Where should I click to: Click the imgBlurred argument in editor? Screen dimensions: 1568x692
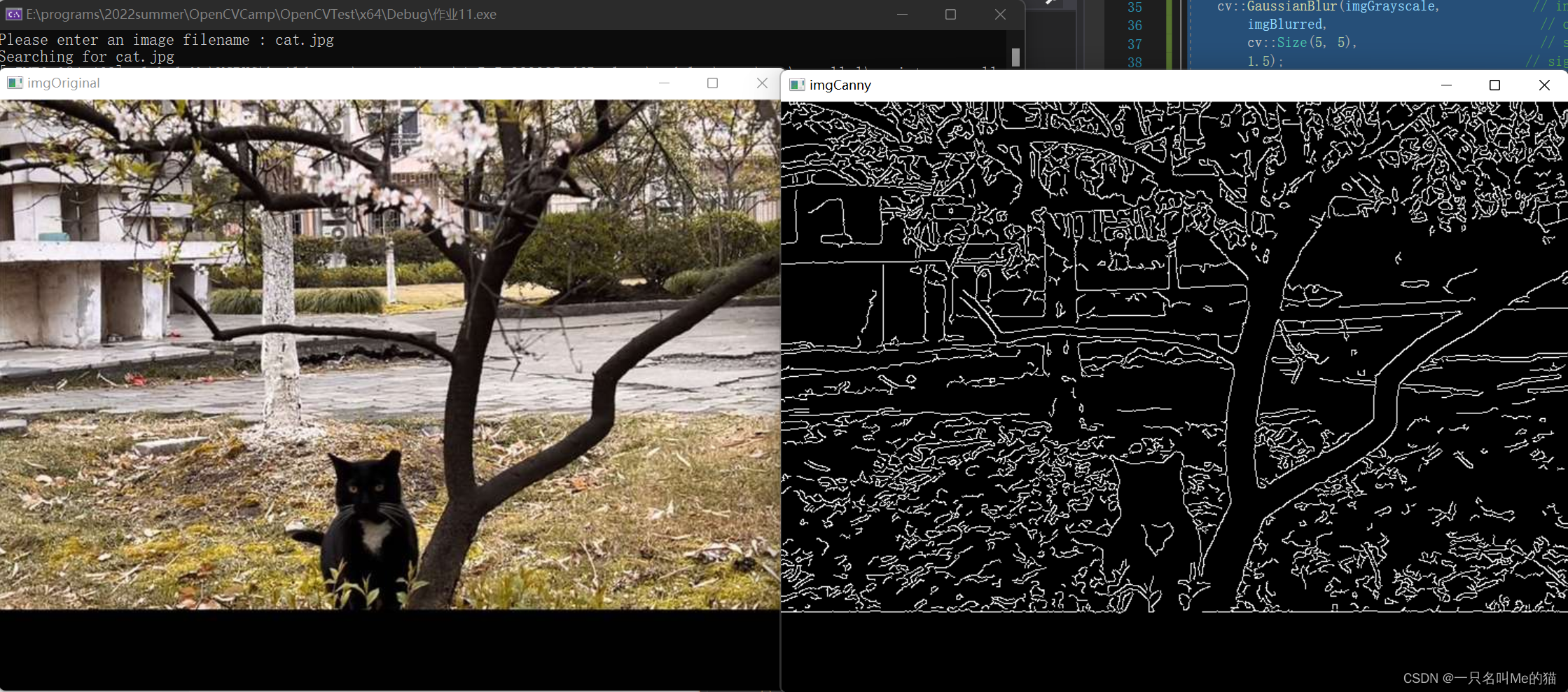click(1286, 25)
